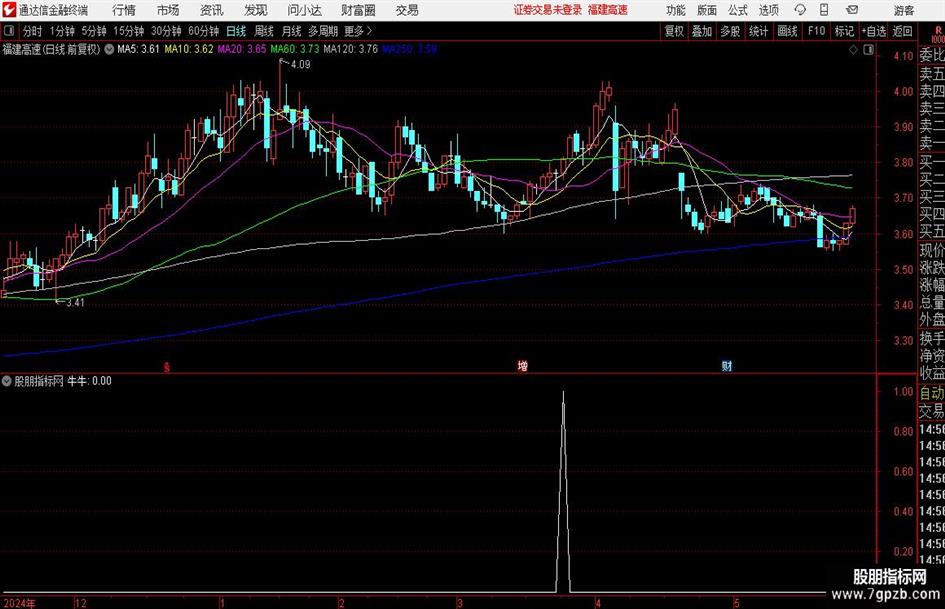Add stock via +自选 button

[874, 31]
